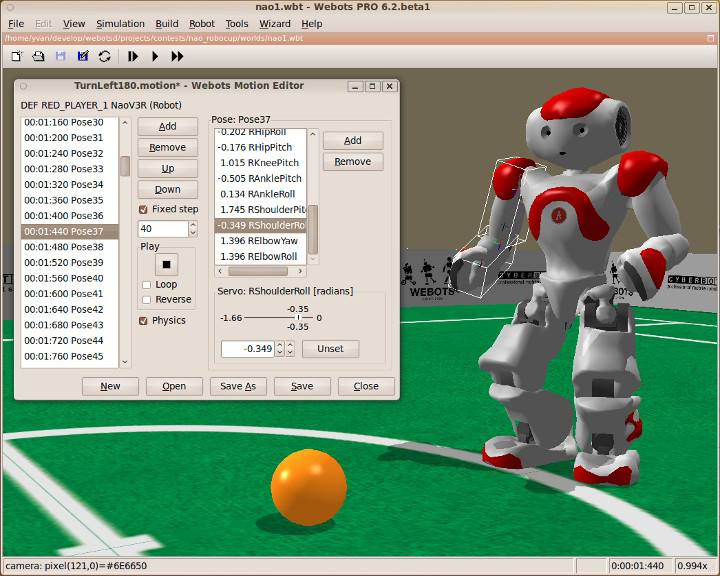Screen dimensions: 720x576
Task: Click pose list scroll-down arrow
Action: pyautogui.click(x=125, y=362)
